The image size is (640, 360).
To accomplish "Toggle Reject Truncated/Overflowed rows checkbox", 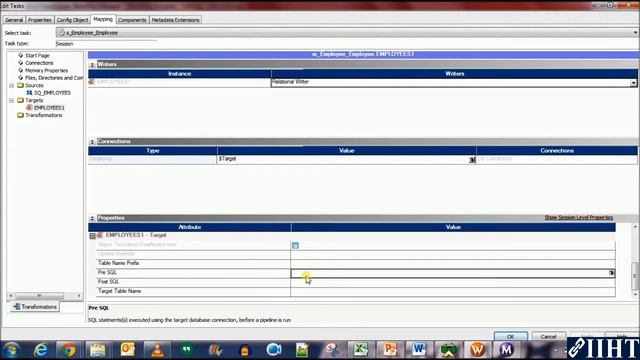I will pyautogui.click(x=295, y=245).
